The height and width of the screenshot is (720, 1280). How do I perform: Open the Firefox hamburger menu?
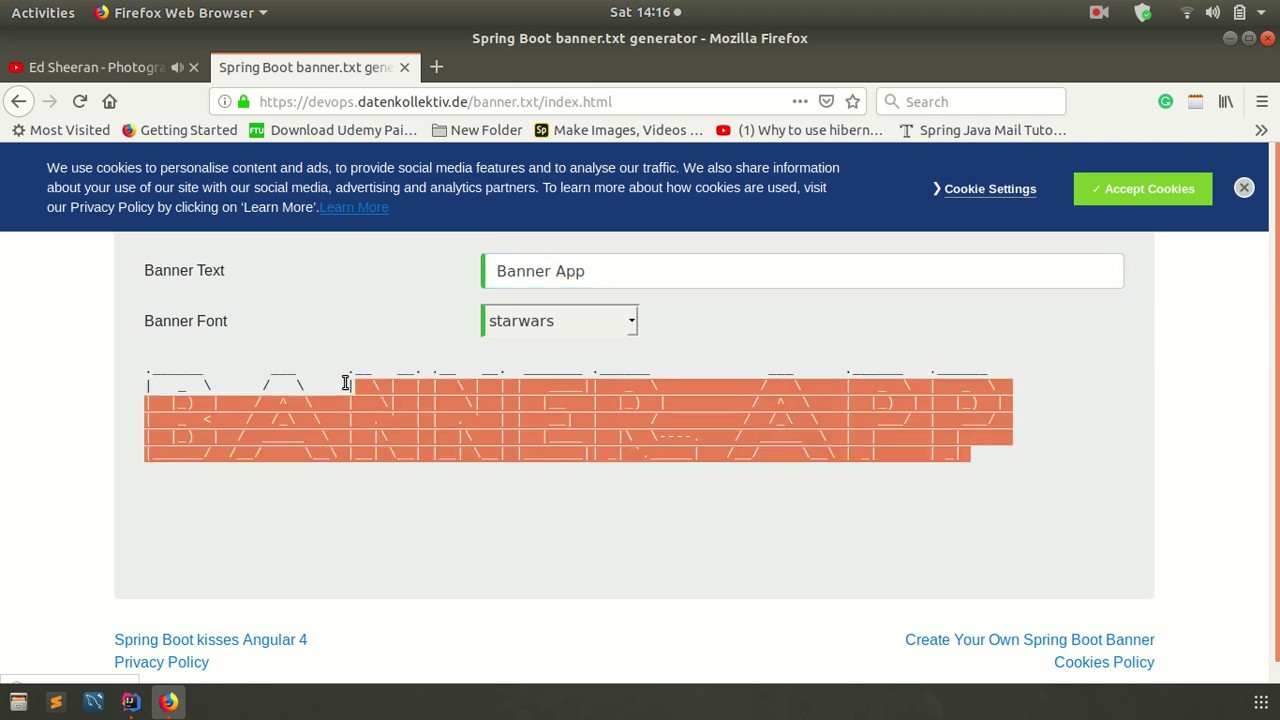[1261, 101]
